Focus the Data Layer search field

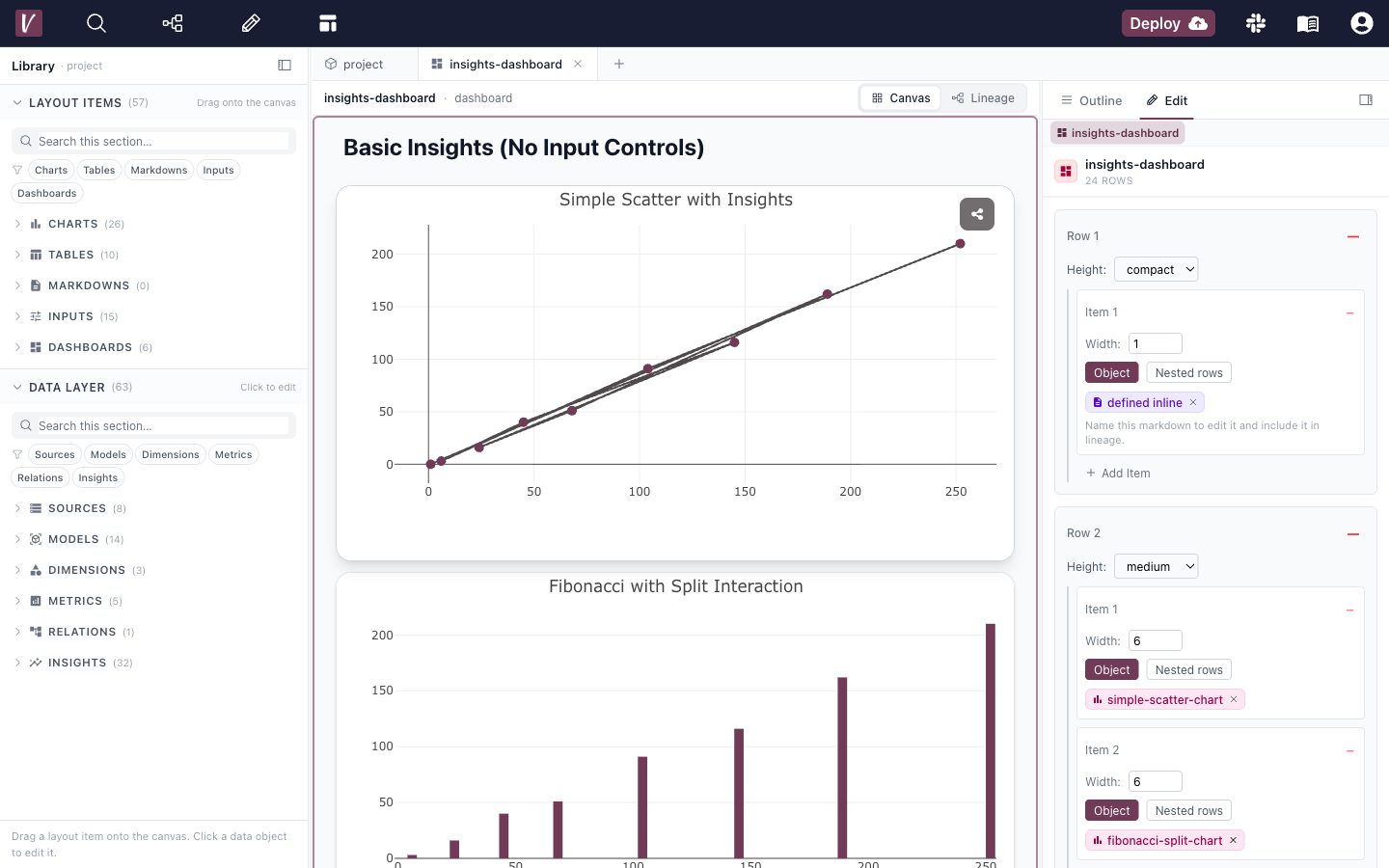[154, 425]
